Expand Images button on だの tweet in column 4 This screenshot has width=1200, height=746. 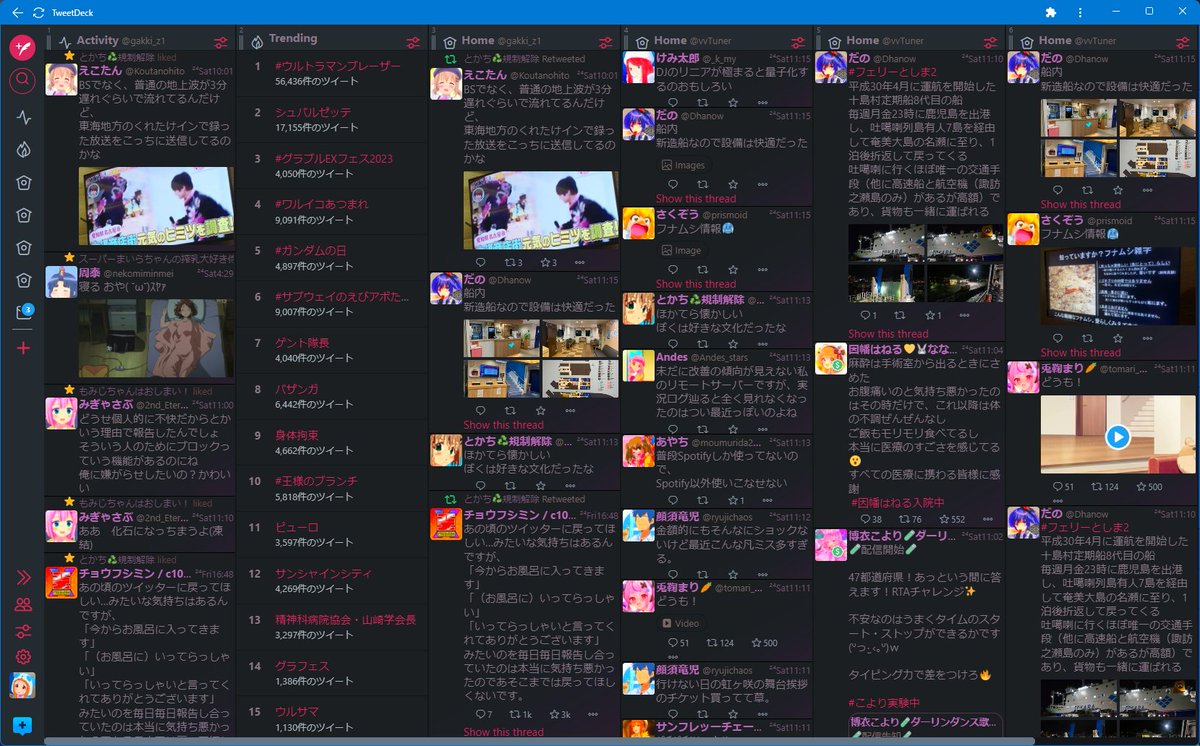[684, 165]
